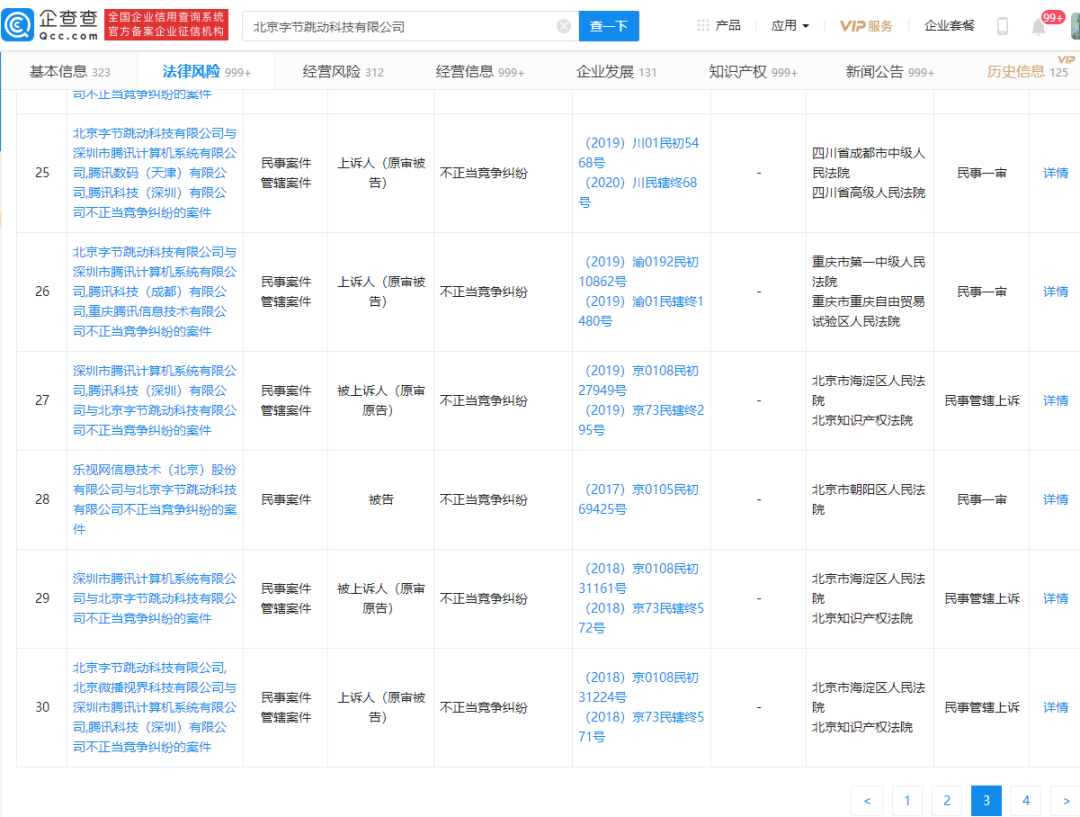Open 详情 for case row 25
The height and width of the screenshot is (817, 1080).
click(x=1055, y=173)
